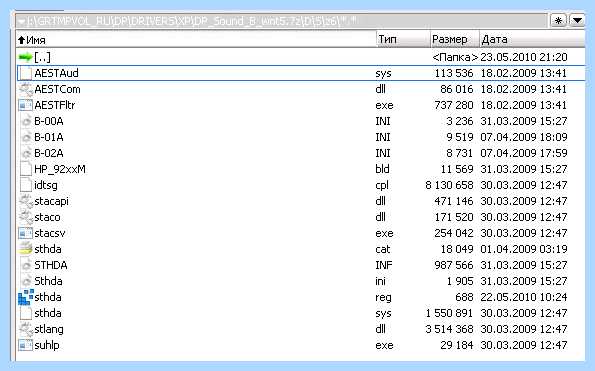Click the size value 3 514 368
Image resolution: width=595 pixels, height=371 pixels.
point(449,329)
